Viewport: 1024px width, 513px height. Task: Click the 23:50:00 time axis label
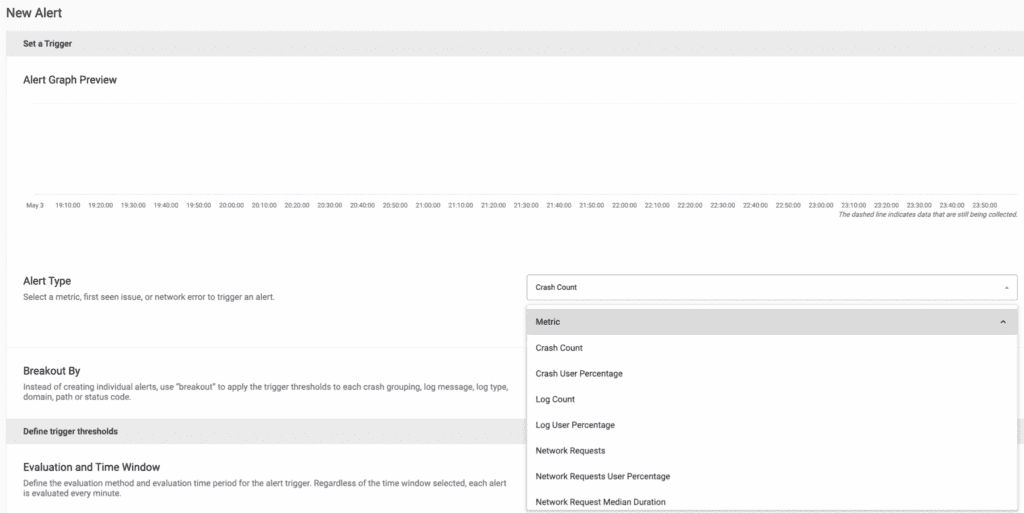pyautogui.click(x=985, y=205)
